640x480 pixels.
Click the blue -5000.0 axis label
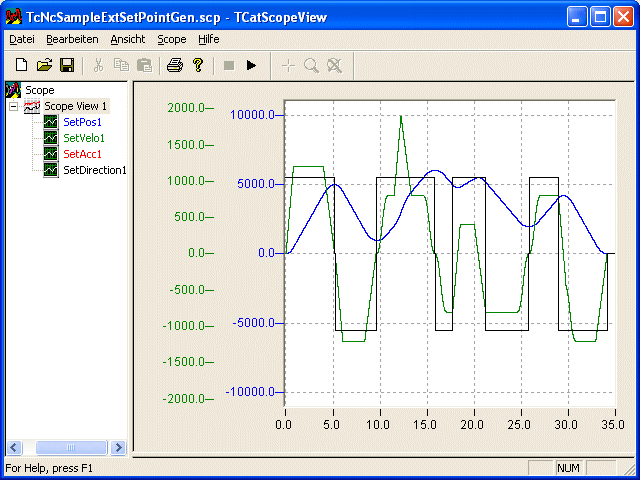pos(253,323)
